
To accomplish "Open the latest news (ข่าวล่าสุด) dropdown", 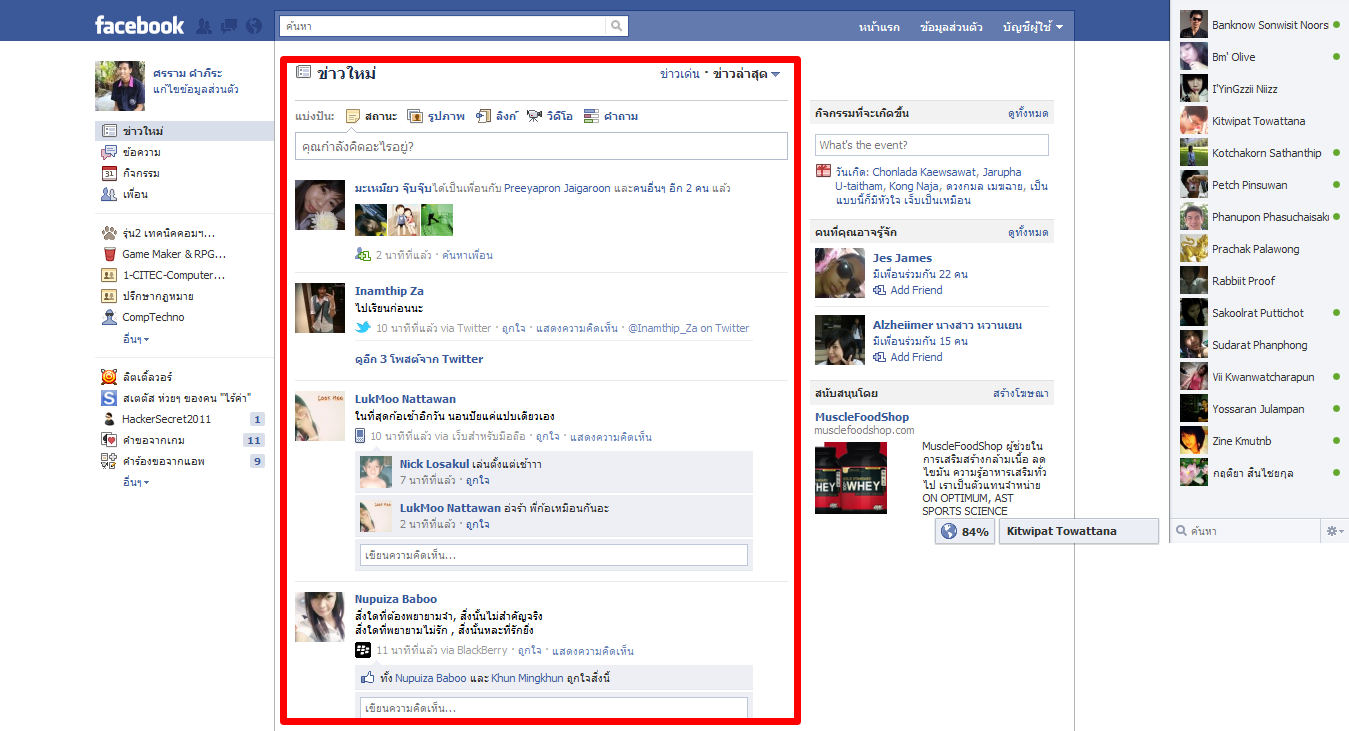I will pyautogui.click(x=746, y=74).
